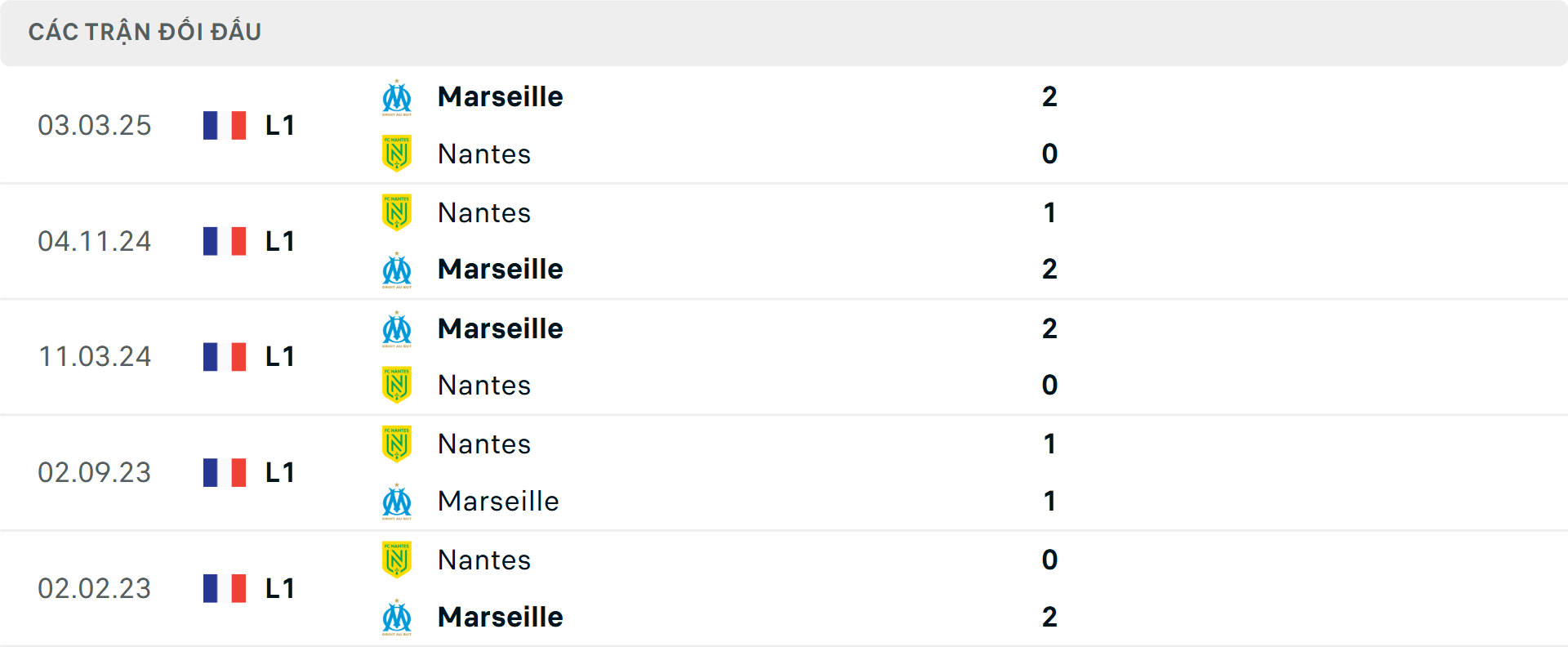Click the score 2 of Marseille on 11.03.24
The width and height of the screenshot is (1568, 647).
(x=1049, y=328)
